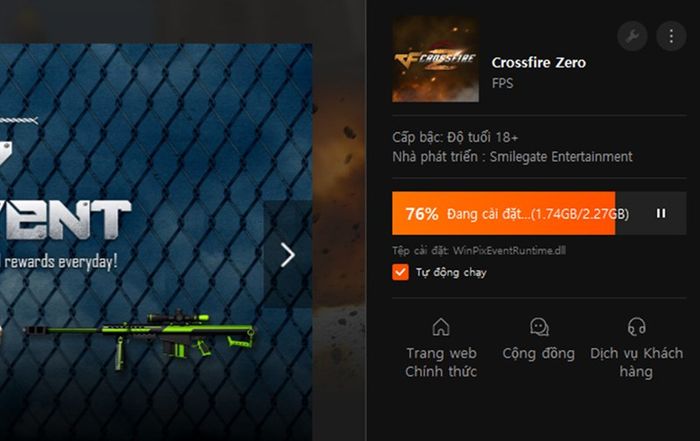
Task: Click the Smilegate Entertainment developer name
Action: tap(561, 157)
